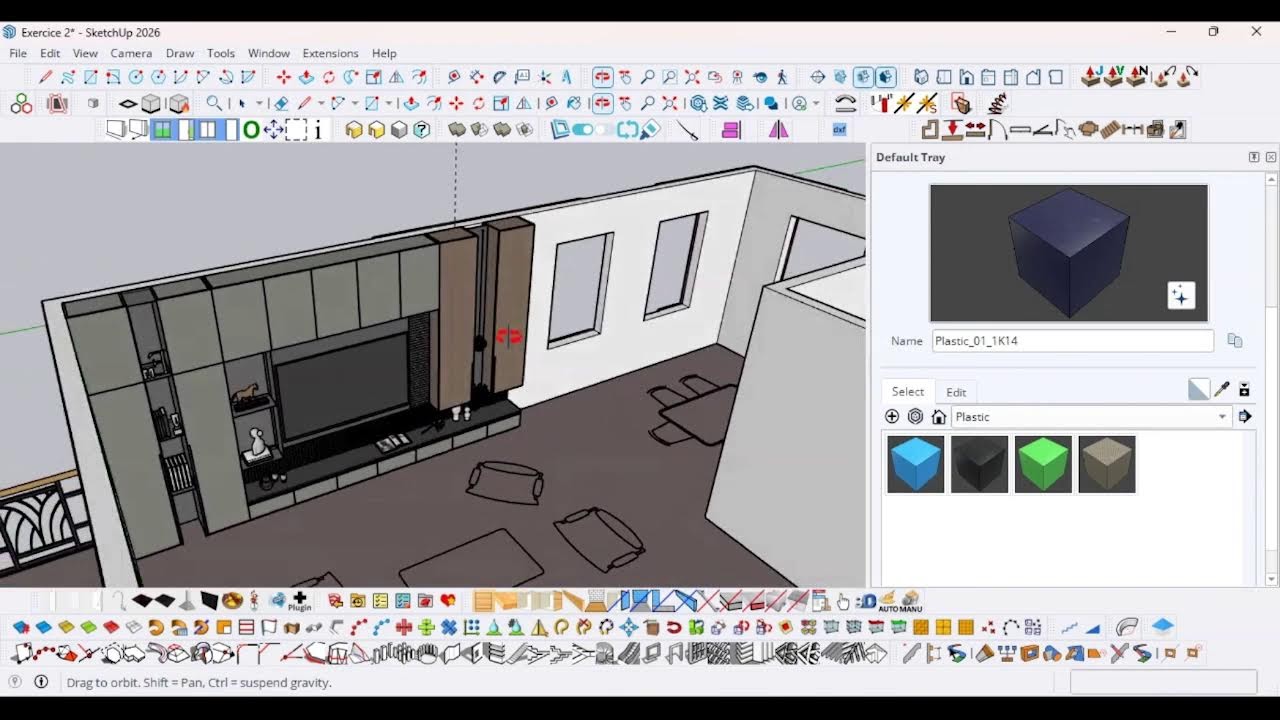Switch to the Select materials tab
The image size is (1280, 720).
point(908,391)
